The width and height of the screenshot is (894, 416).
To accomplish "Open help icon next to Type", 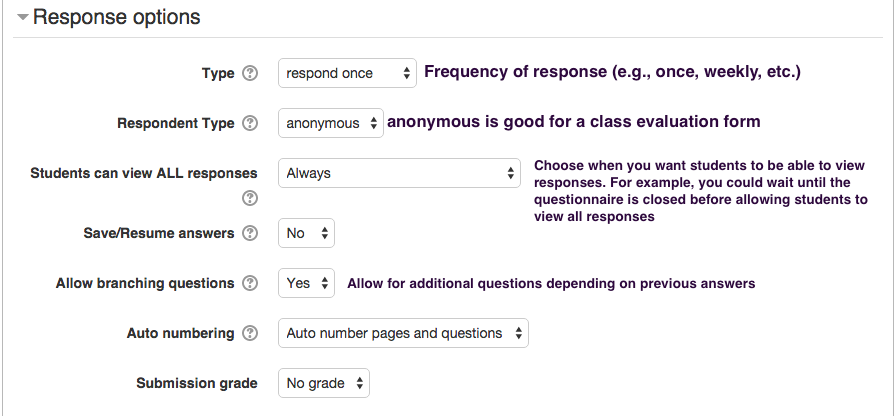I will point(250,73).
